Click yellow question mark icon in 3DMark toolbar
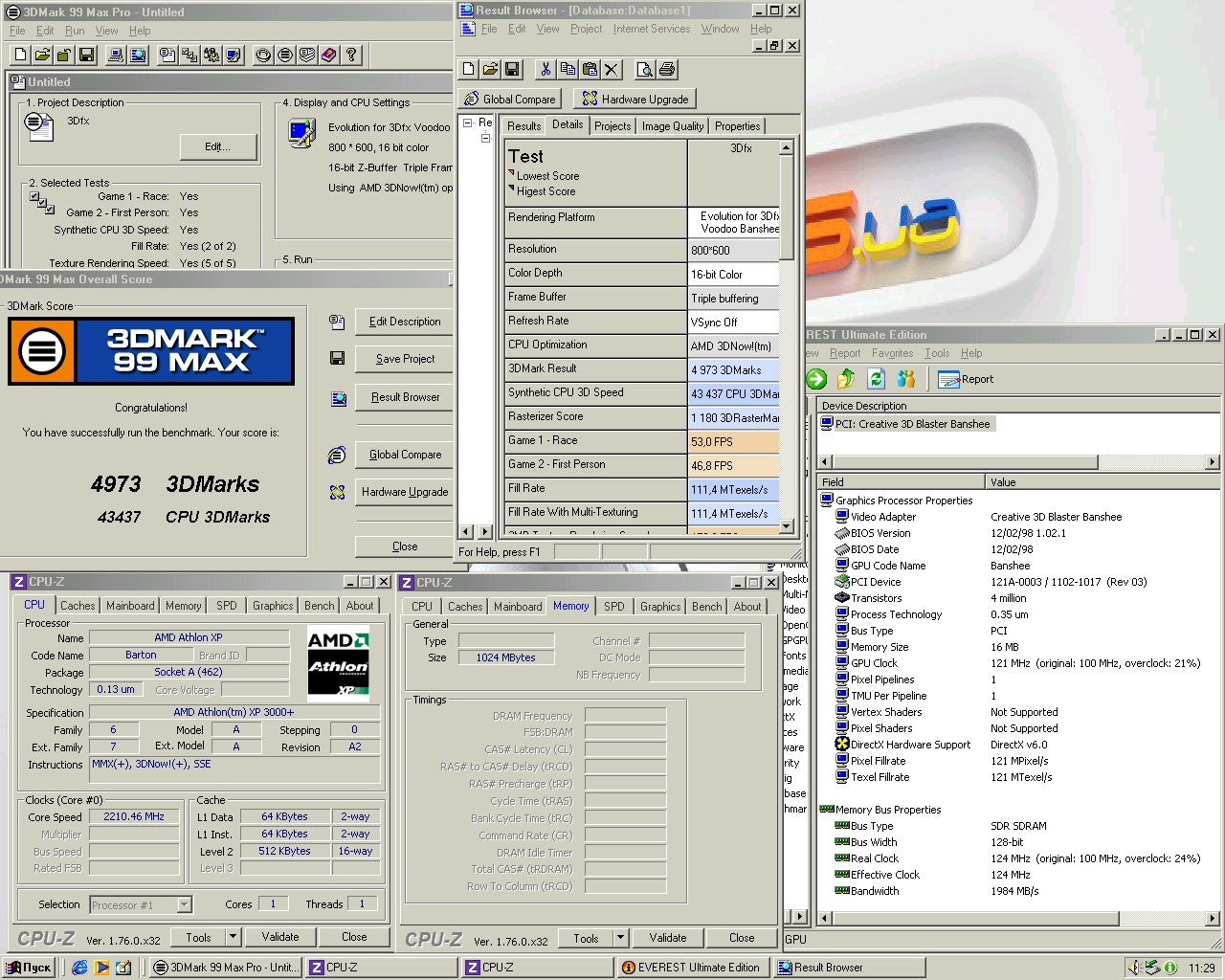The width and height of the screenshot is (1225, 980). point(351,56)
